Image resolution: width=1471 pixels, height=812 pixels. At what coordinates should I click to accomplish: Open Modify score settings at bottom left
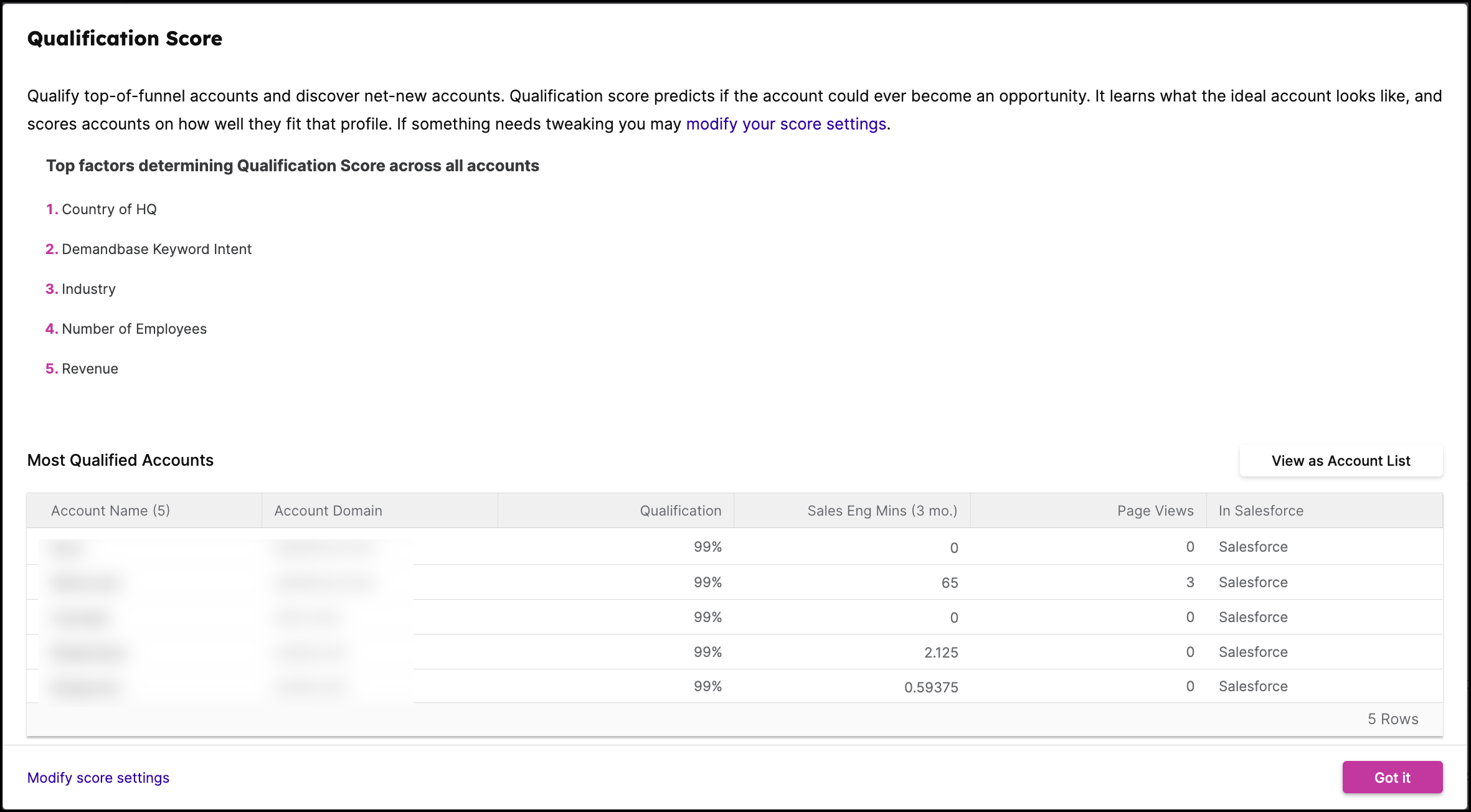click(98, 777)
